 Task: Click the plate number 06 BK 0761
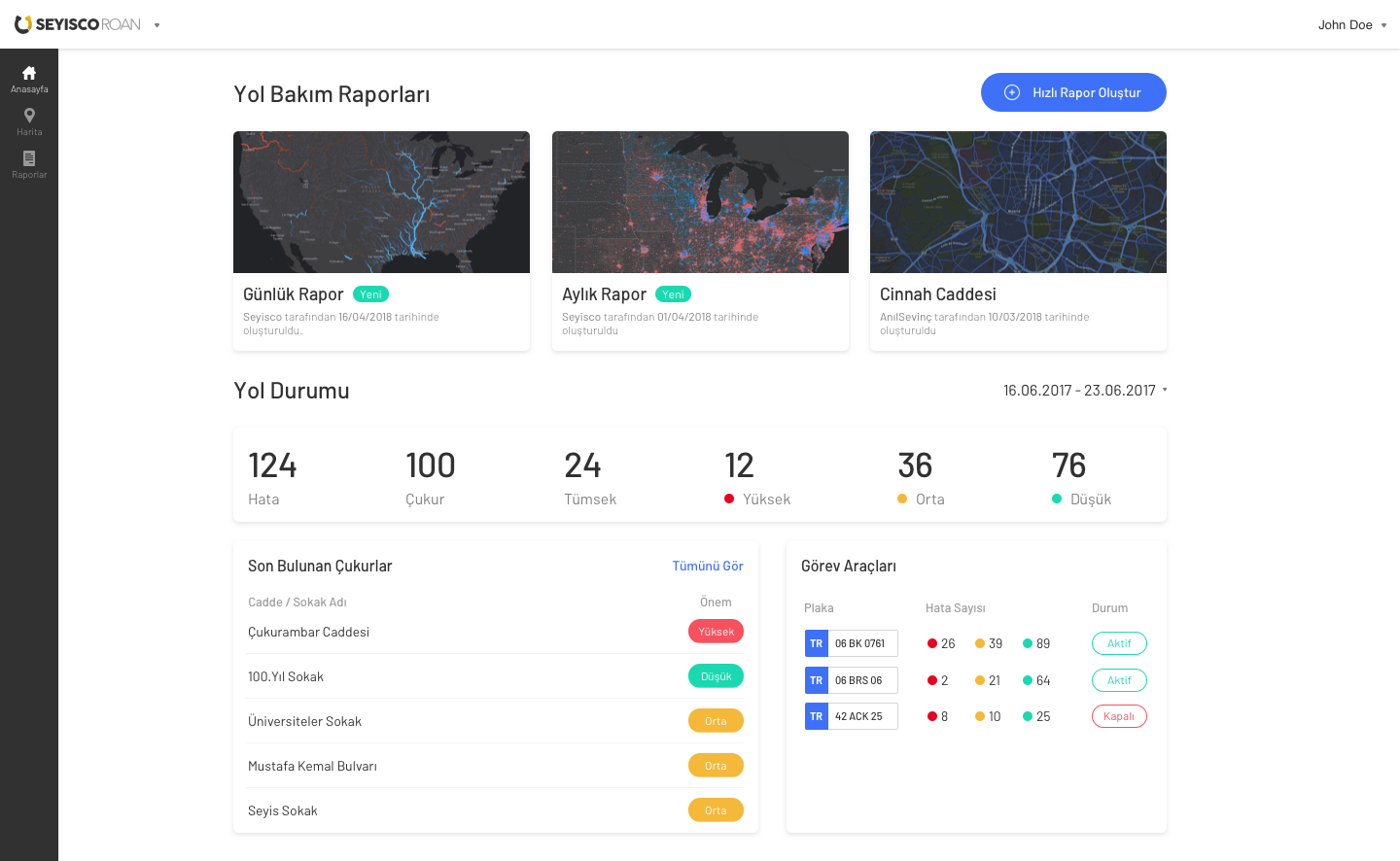(x=860, y=643)
